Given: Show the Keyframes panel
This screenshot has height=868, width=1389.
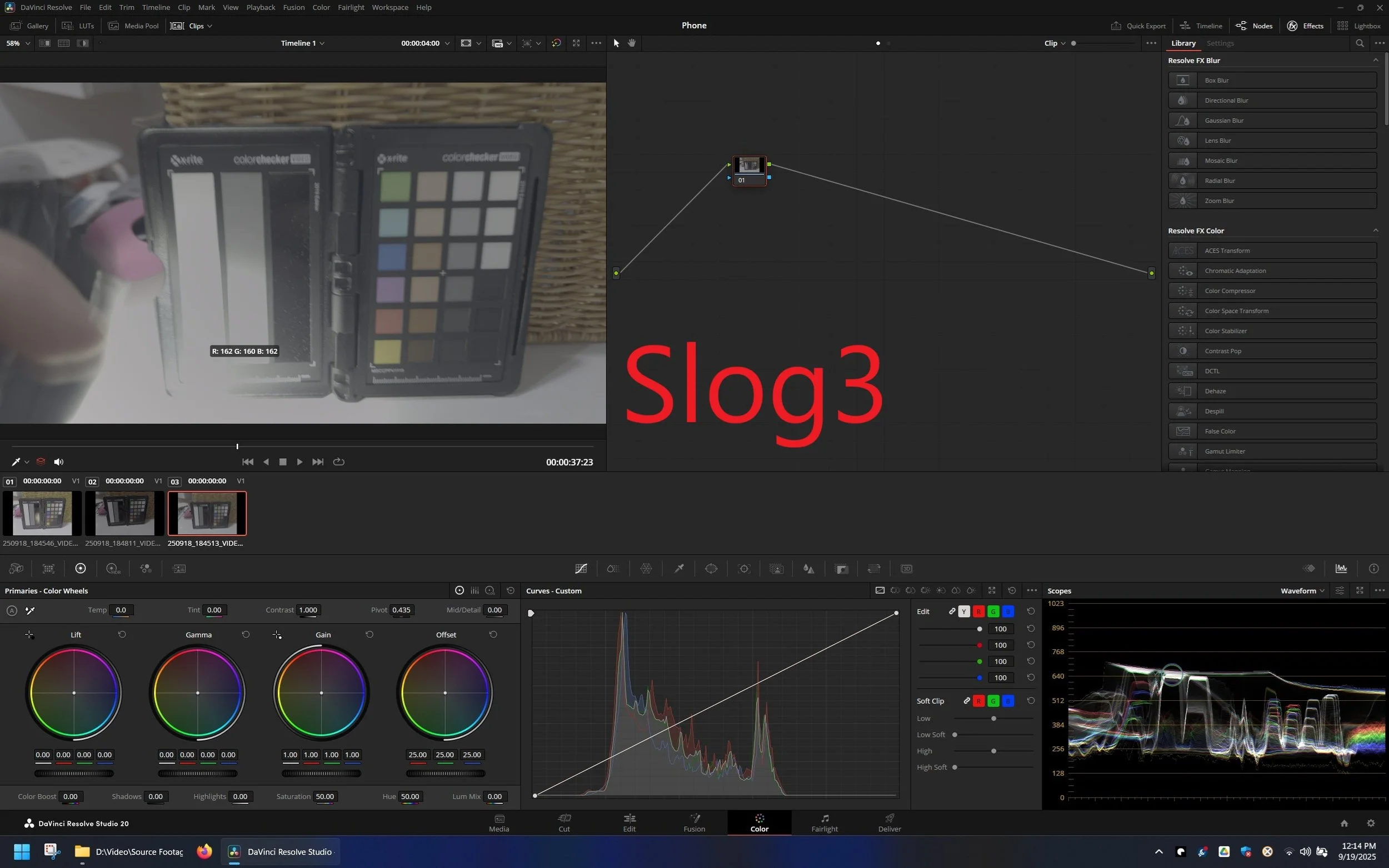Looking at the screenshot, I should (x=1308, y=568).
